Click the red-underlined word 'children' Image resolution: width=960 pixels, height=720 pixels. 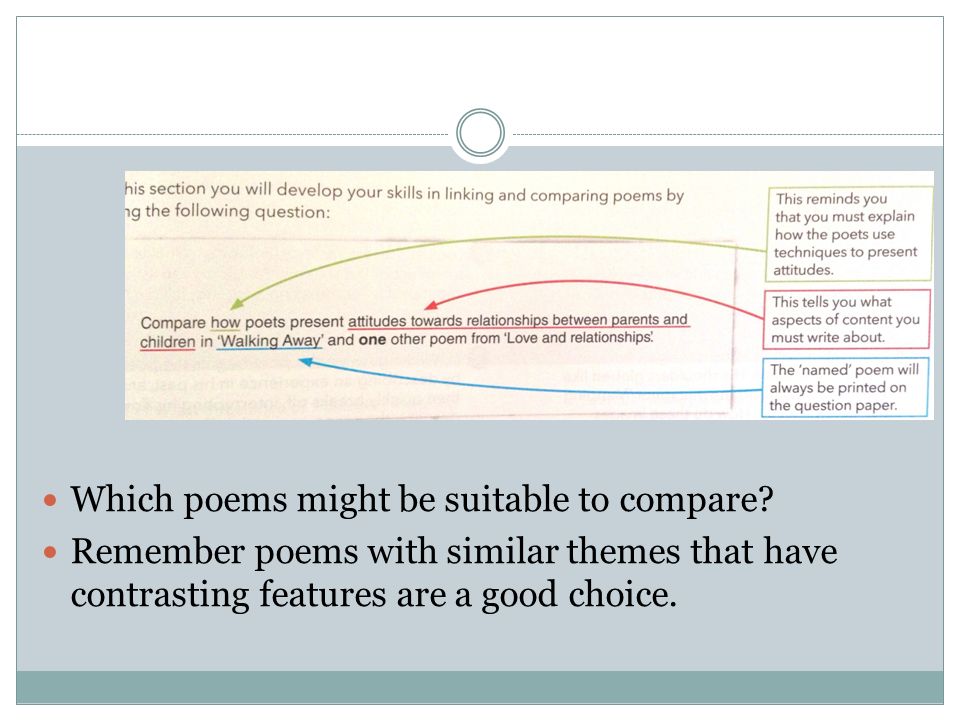tap(167, 342)
